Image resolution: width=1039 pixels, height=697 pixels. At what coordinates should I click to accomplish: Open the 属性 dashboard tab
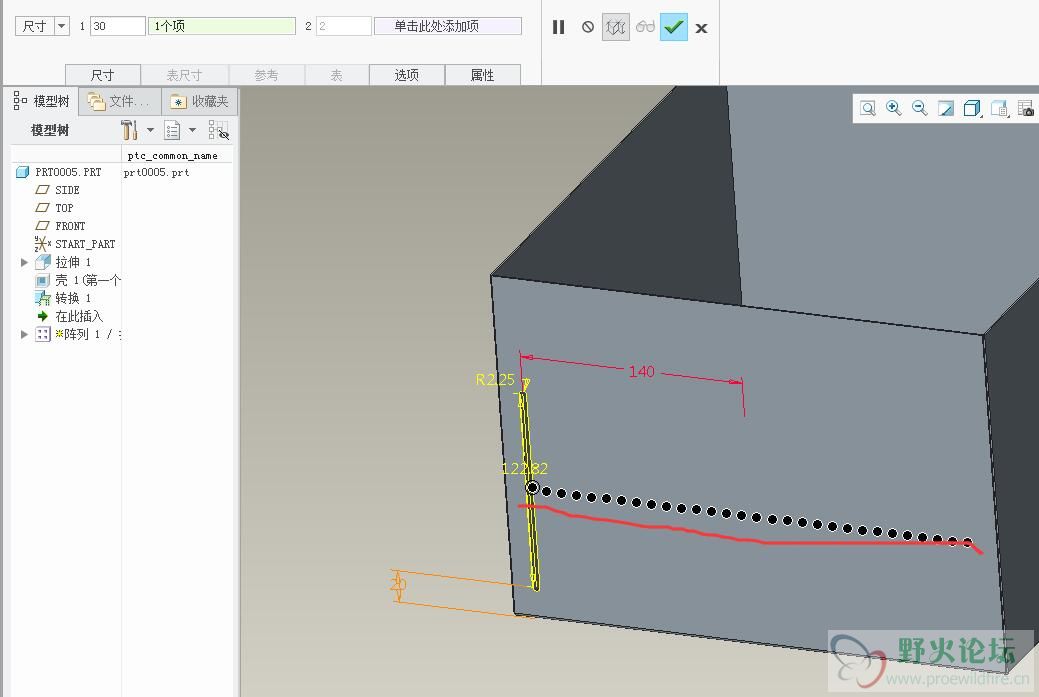(482, 75)
